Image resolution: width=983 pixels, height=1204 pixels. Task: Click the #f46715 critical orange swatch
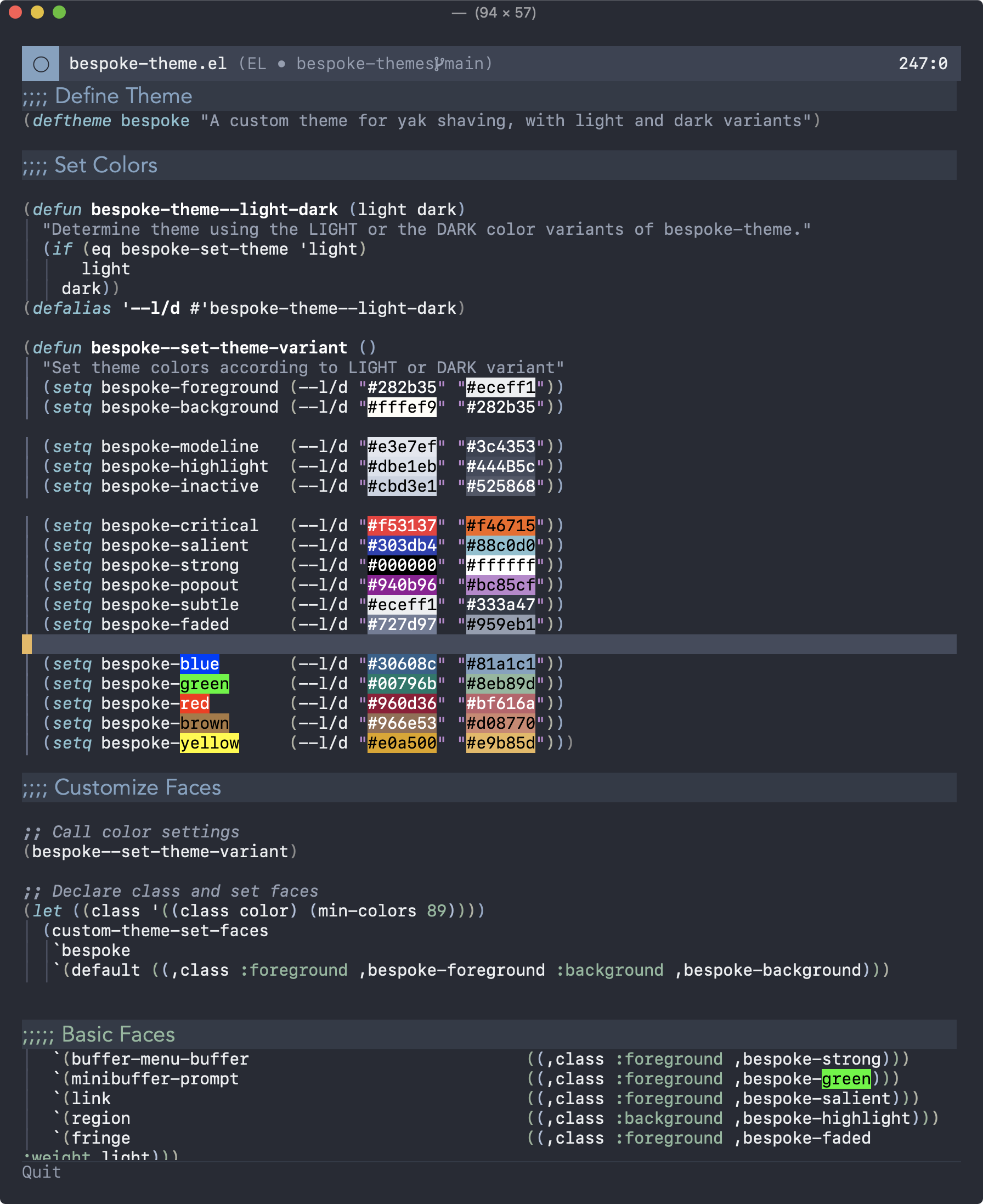click(x=501, y=526)
